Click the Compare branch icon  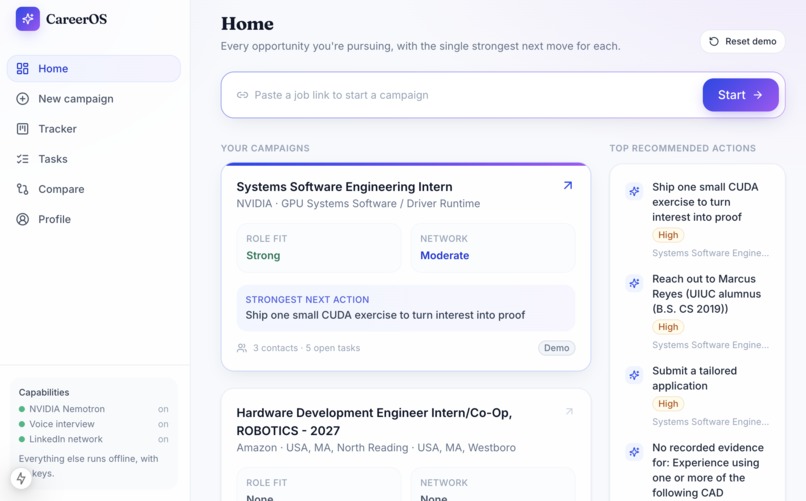point(23,189)
